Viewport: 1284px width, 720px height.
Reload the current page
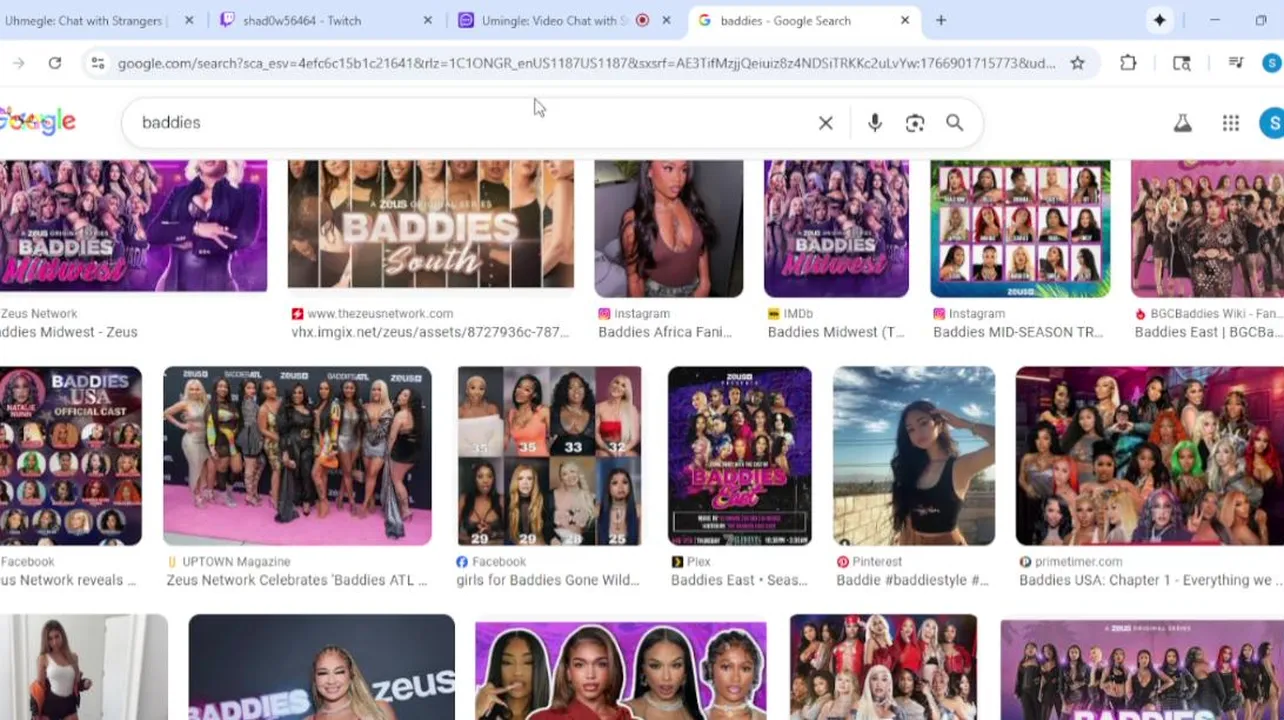click(55, 63)
